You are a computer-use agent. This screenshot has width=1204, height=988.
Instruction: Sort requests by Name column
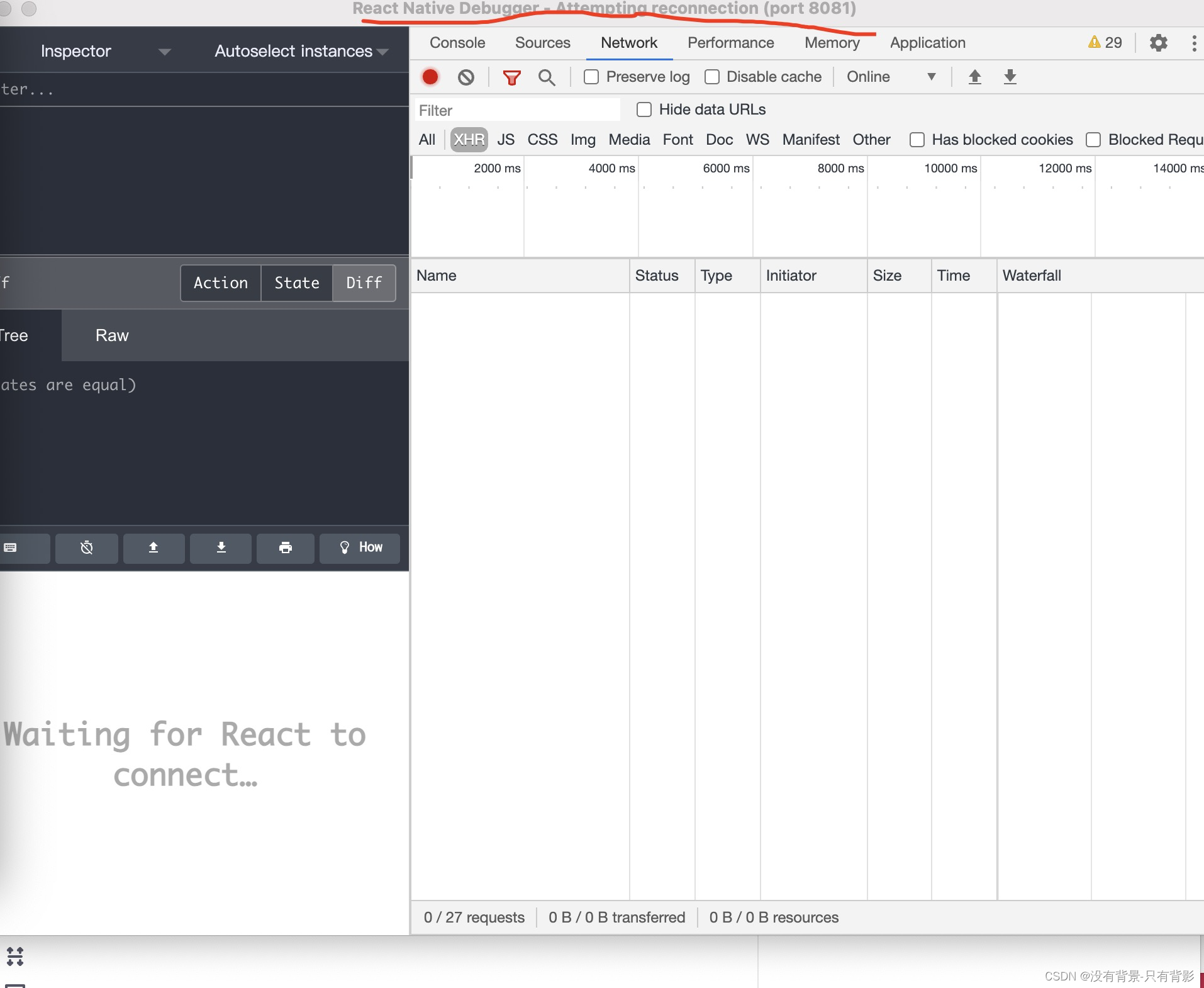(520, 276)
